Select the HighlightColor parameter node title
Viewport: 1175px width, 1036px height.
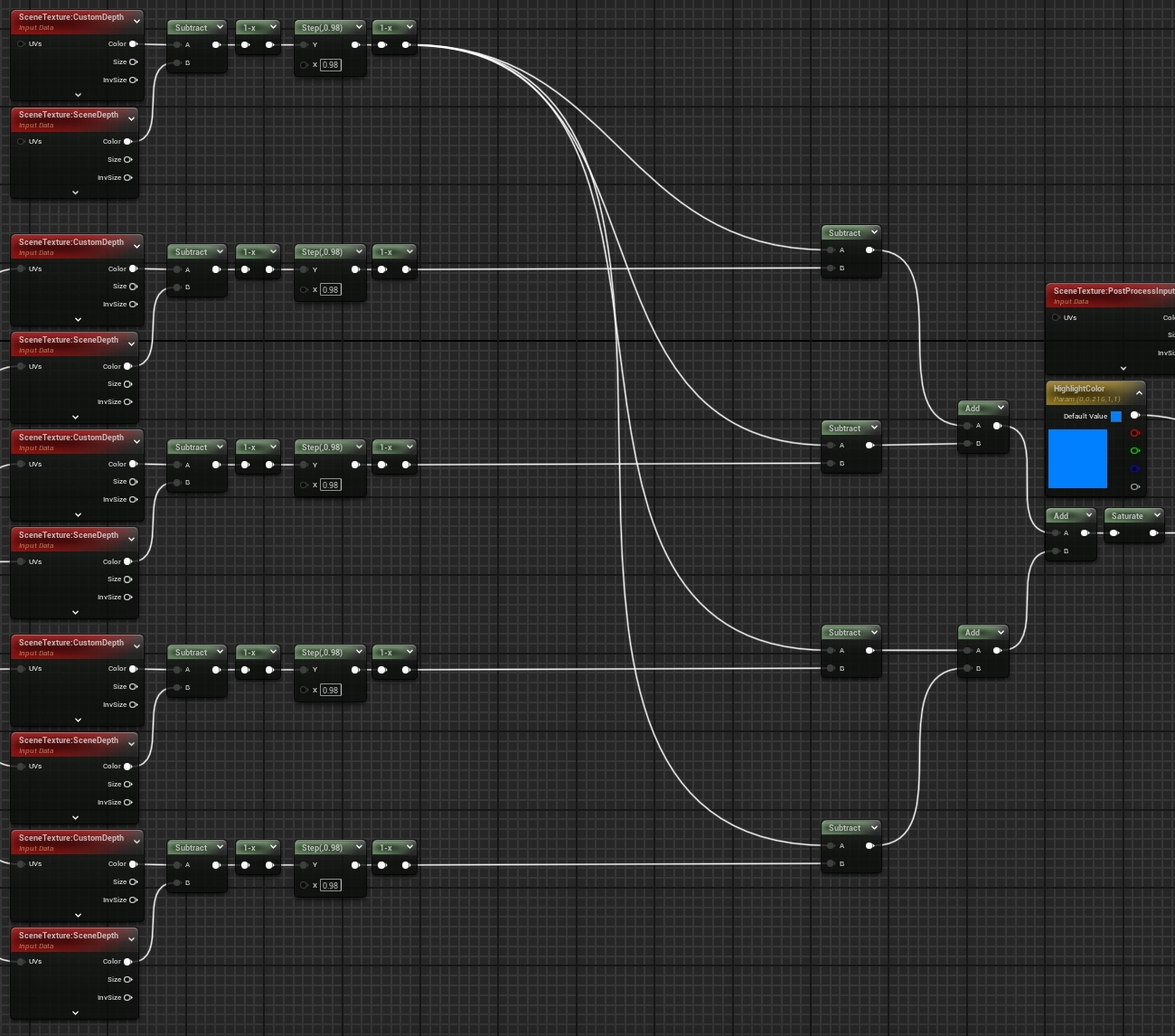pyautogui.click(x=1079, y=389)
